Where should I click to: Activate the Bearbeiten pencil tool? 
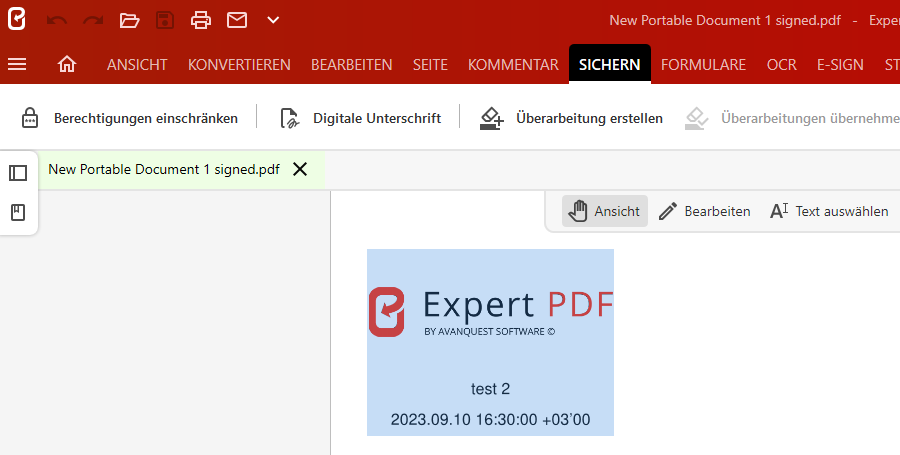704,211
